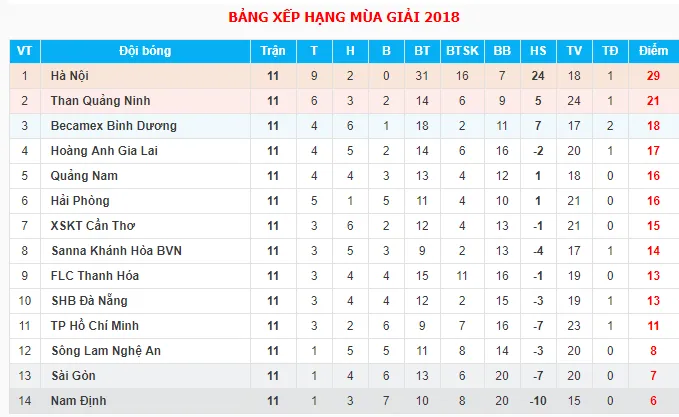Click the Đội bóng column header

tap(145, 51)
